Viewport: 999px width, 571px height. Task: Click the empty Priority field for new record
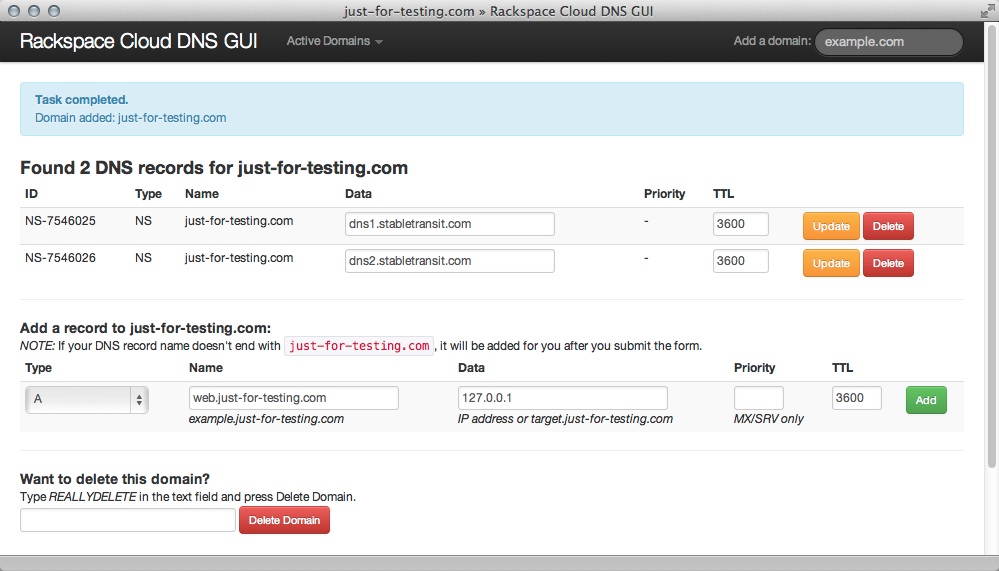[x=758, y=398]
